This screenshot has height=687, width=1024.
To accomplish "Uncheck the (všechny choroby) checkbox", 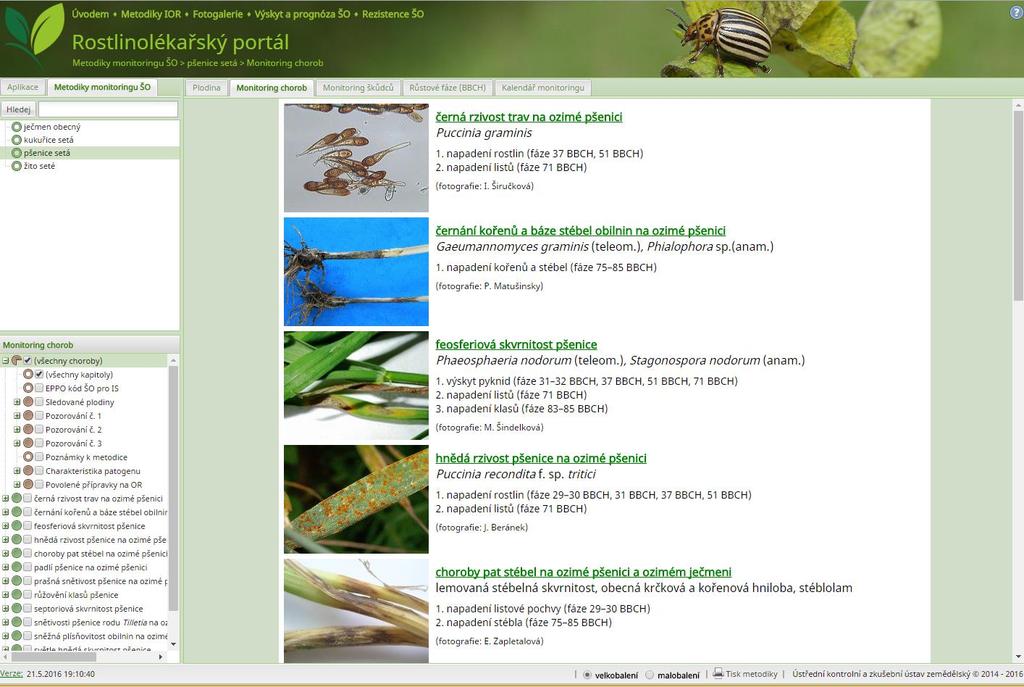I will coord(27,360).
